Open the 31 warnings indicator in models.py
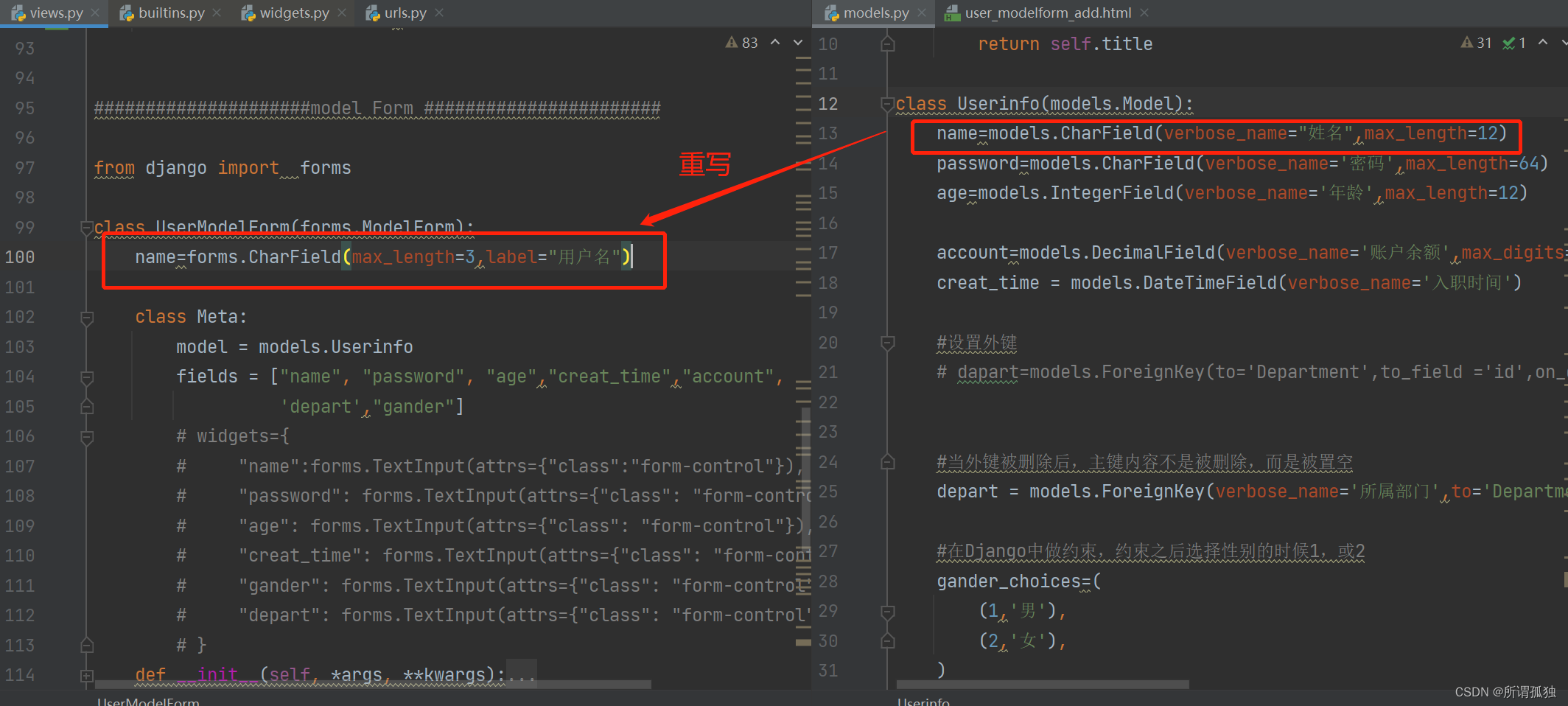This screenshot has height=706, width=1568. click(1476, 43)
